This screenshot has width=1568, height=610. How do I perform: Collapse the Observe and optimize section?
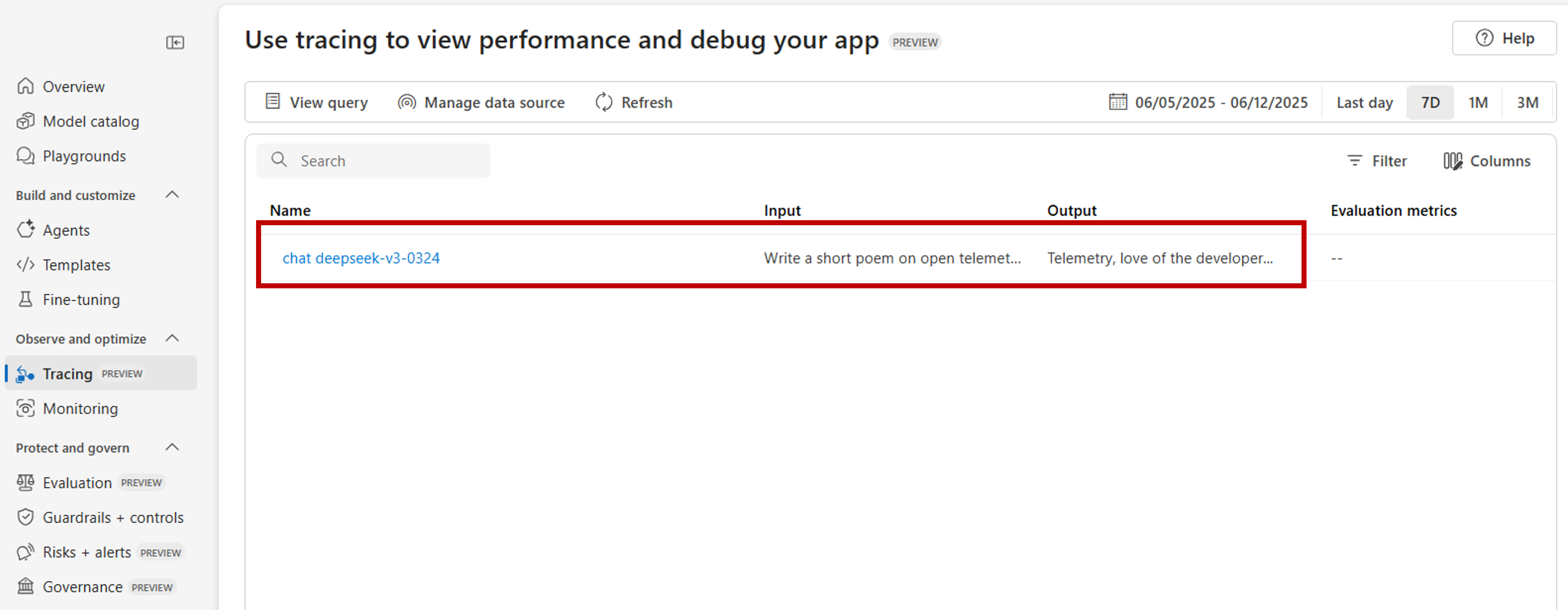[172, 339]
